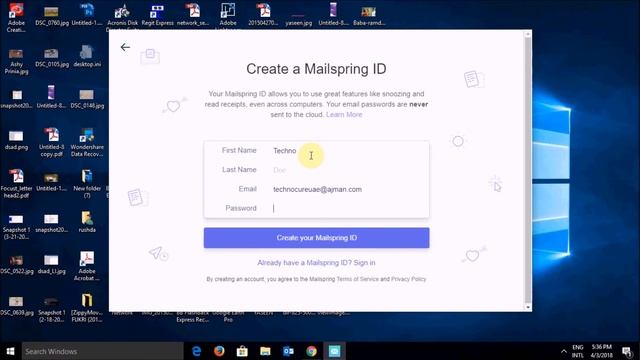640x360 pixels.
Task: Select the rushda desktop icon
Action: click(87, 222)
